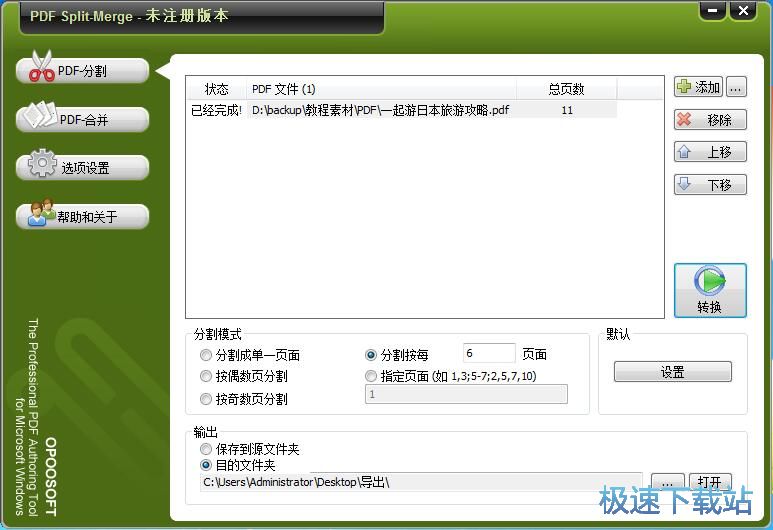Select 按奇数页分割 split mode
773x530 pixels.
(x=244, y=399)
